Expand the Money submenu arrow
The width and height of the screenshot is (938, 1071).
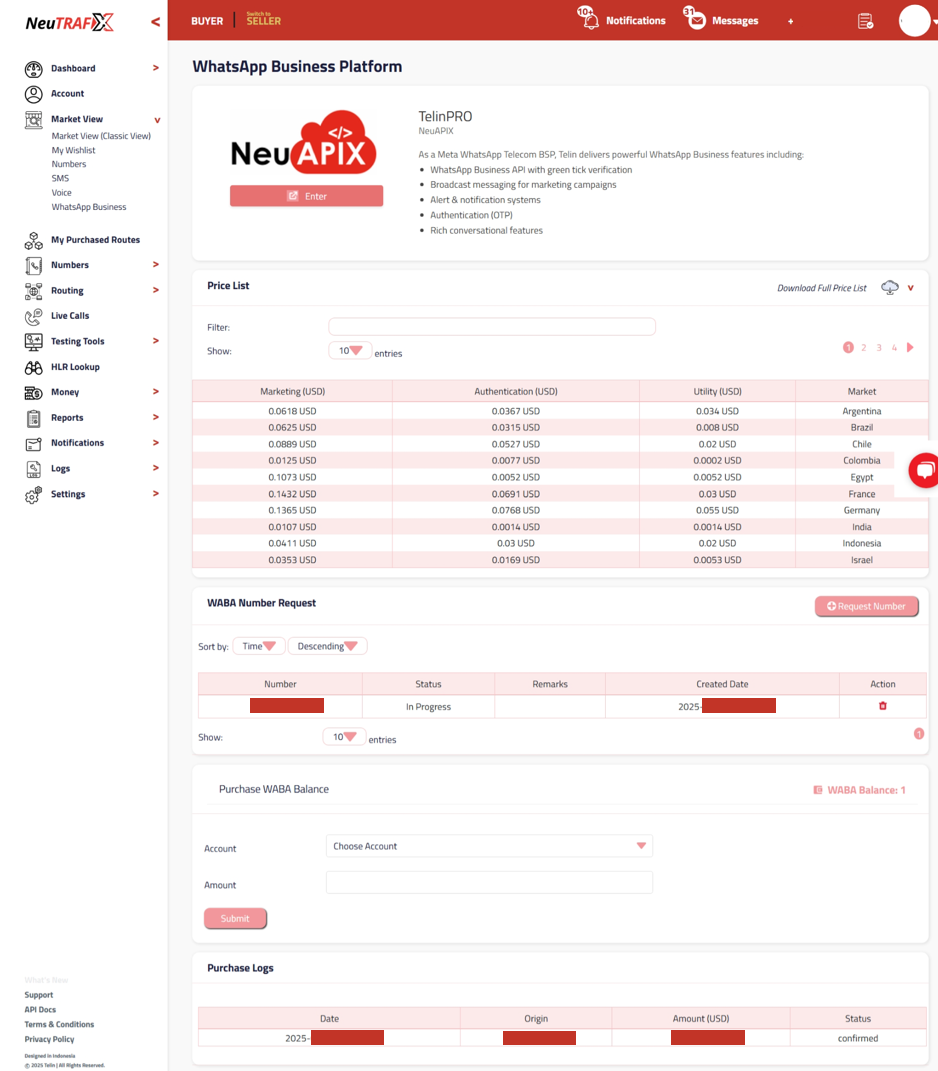pos(156,392)
